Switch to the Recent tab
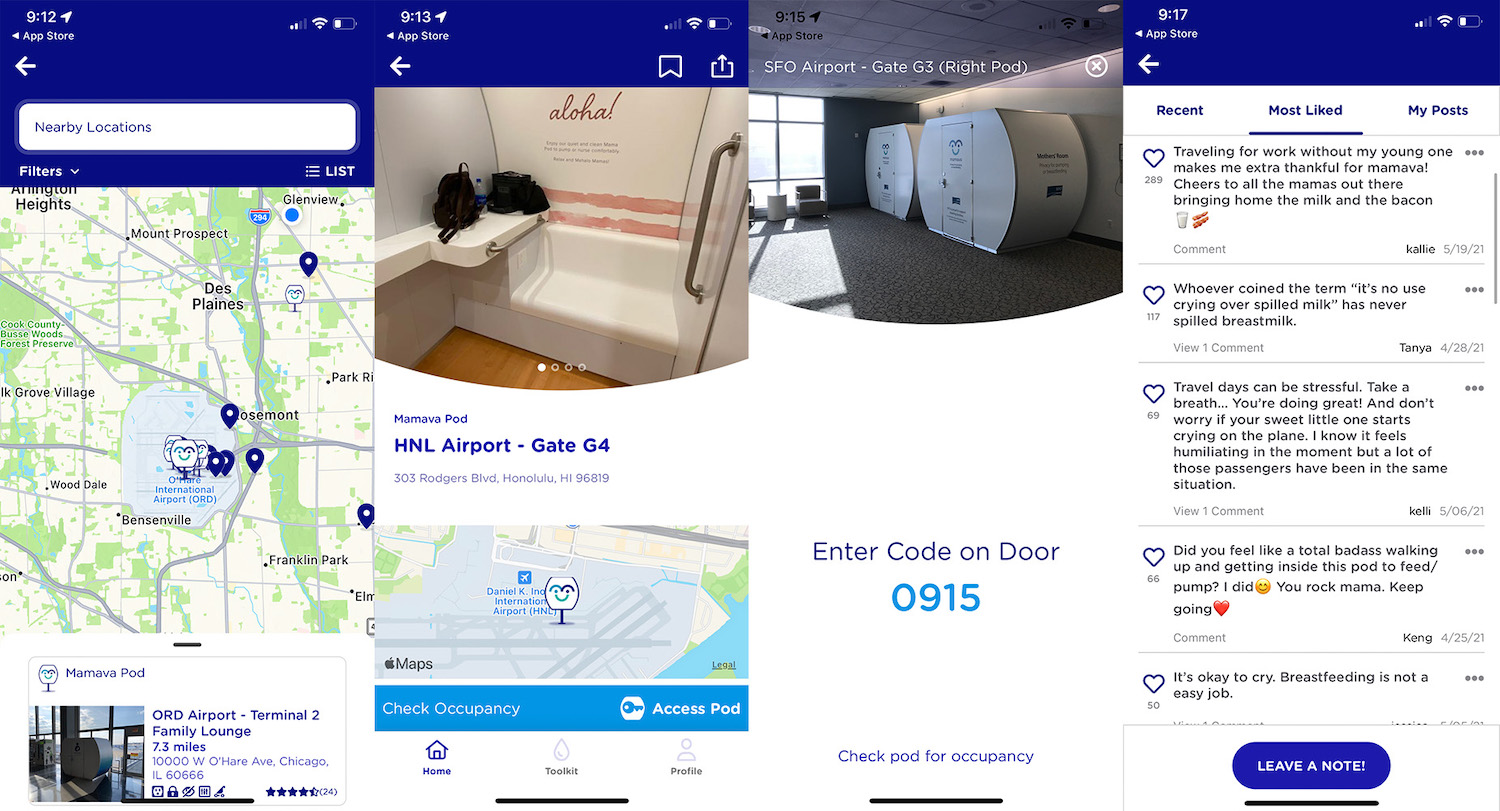The height and width of the screenshot is (811, 1500). [1180, 110]
